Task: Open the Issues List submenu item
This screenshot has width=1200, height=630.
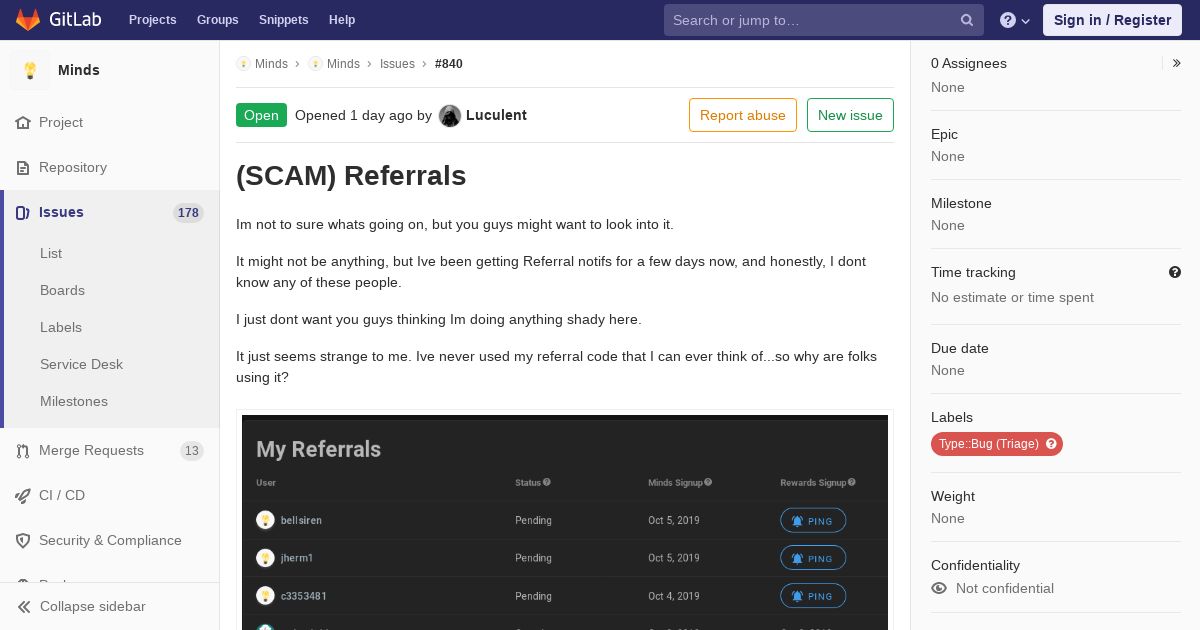Action: point(51,253)
